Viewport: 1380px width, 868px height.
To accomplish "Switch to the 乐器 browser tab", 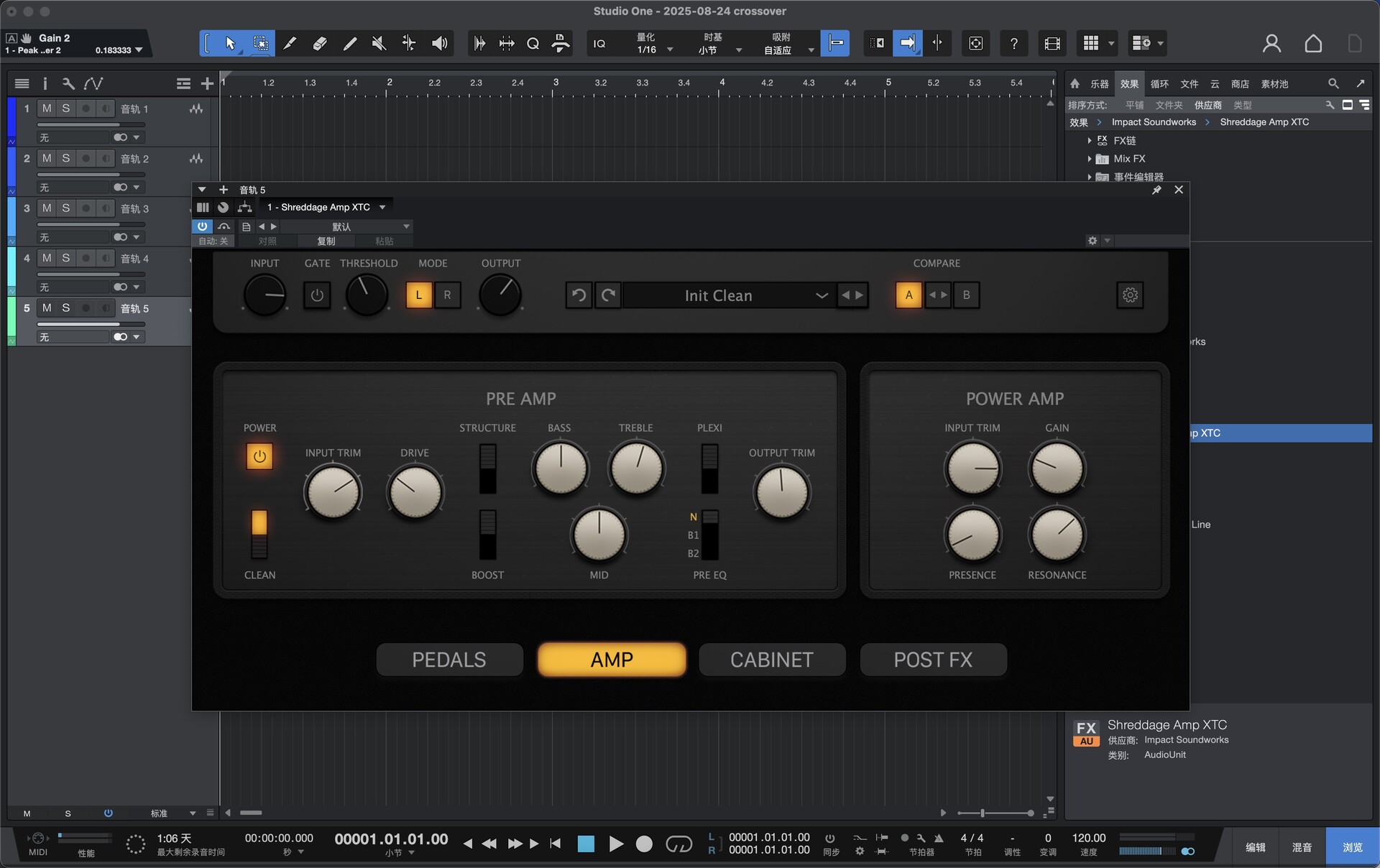I will (1100, 84).
